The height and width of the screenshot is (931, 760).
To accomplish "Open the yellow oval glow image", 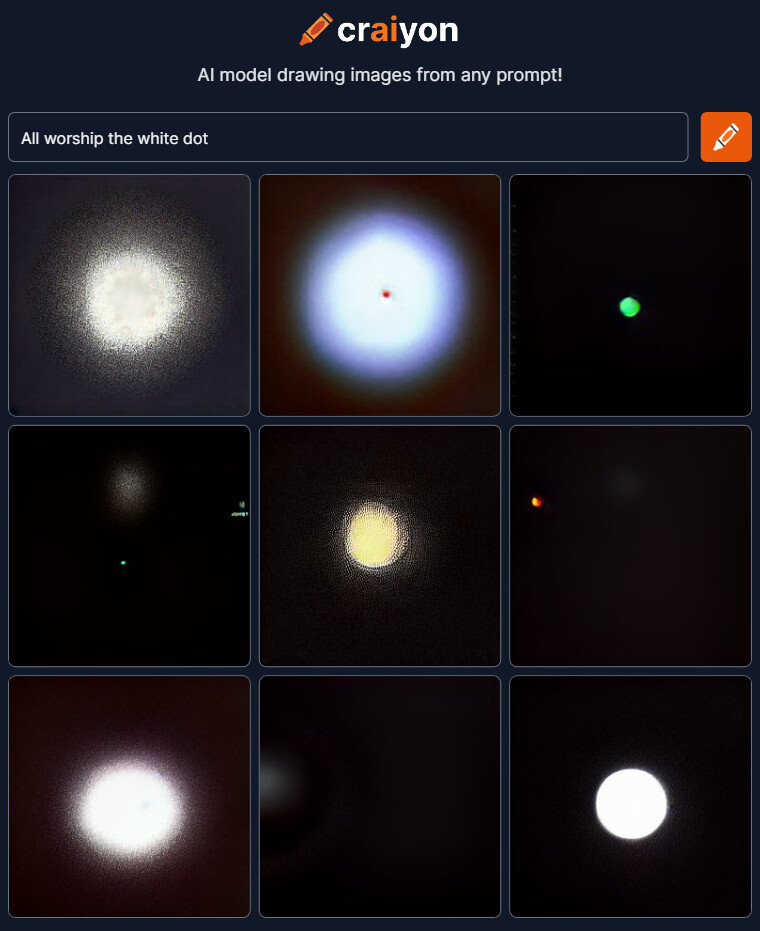I will click(380, 546).
